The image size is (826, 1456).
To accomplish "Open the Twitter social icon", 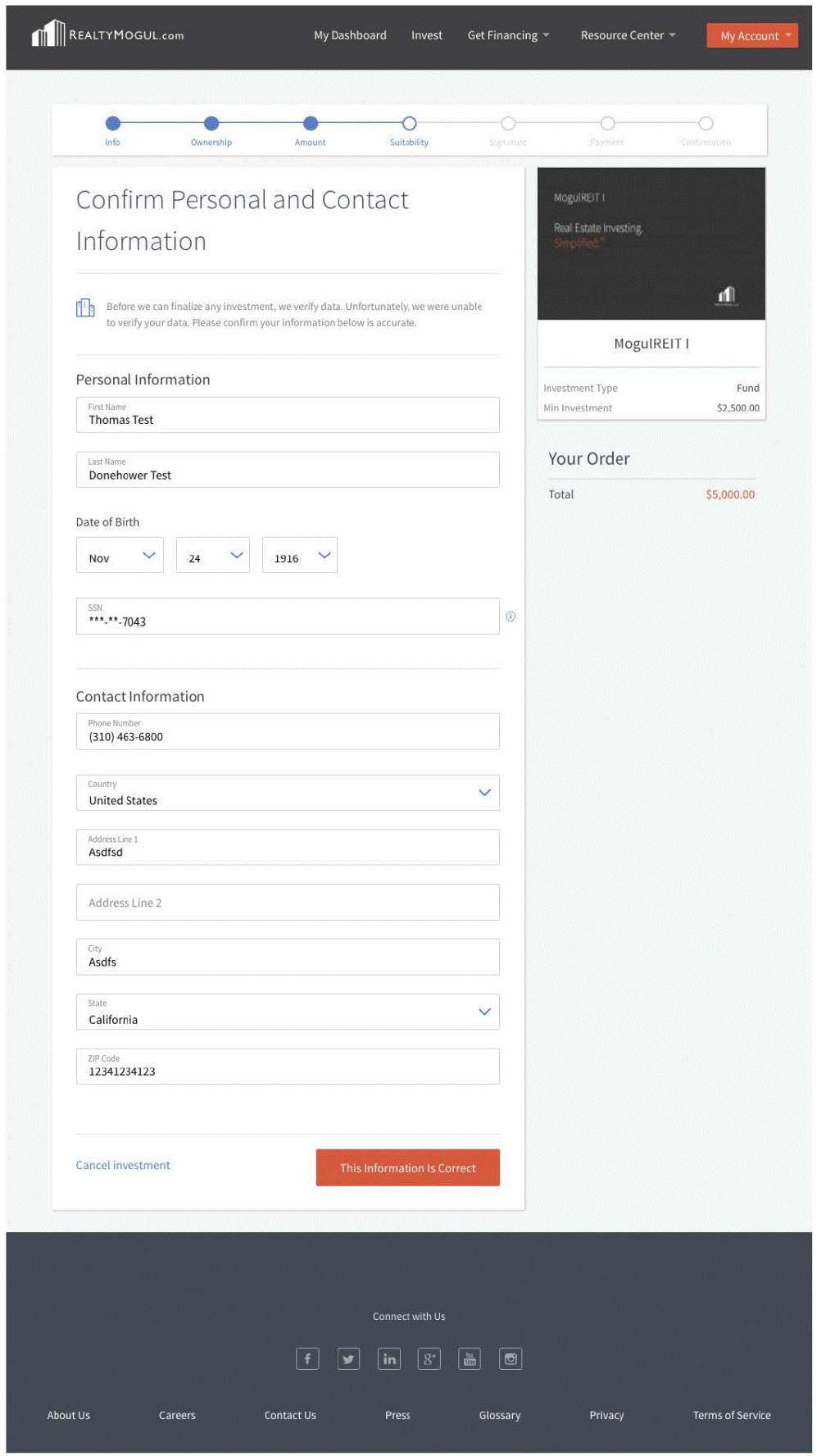I will coord(348,1358).
